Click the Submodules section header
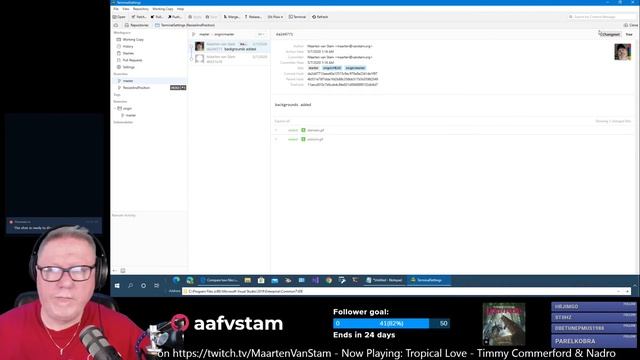 click(x=123, y=122)
